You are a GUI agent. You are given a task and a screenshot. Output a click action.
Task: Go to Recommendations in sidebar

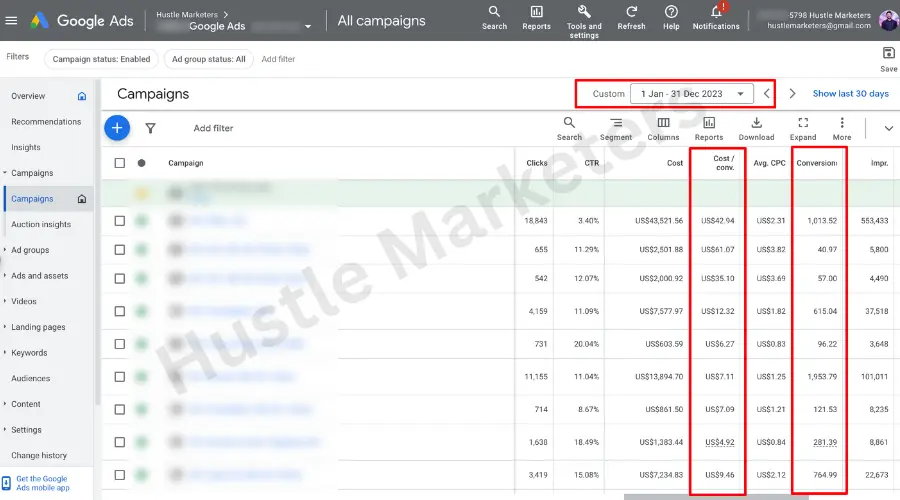coord(46,122)
